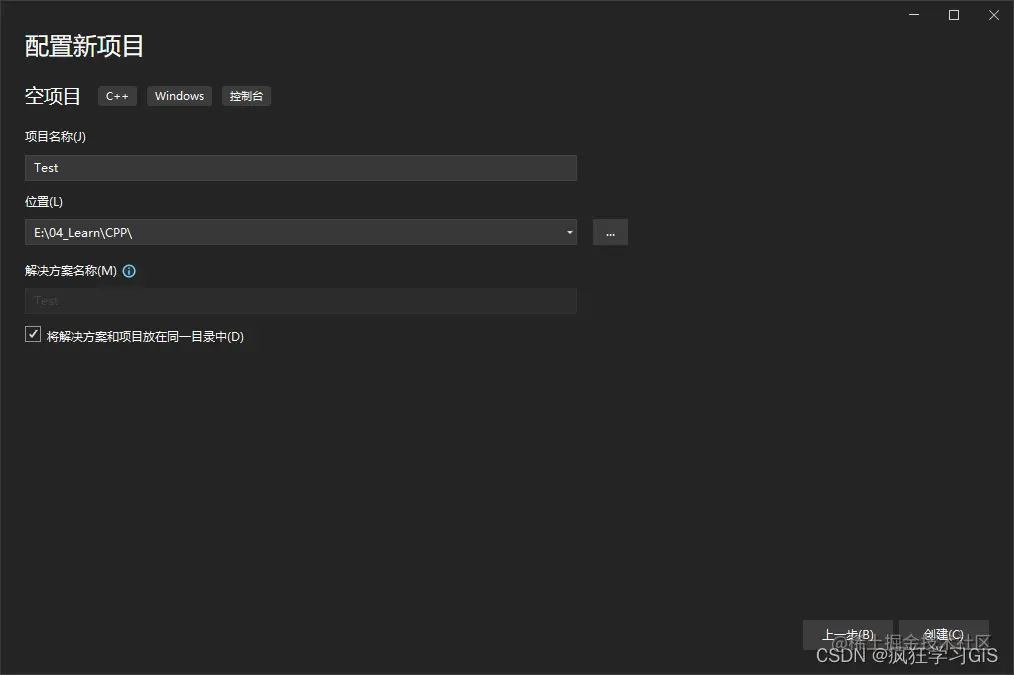
Task: Click the greyed-out 解决方案名称 input field
Action: [301, 301]
